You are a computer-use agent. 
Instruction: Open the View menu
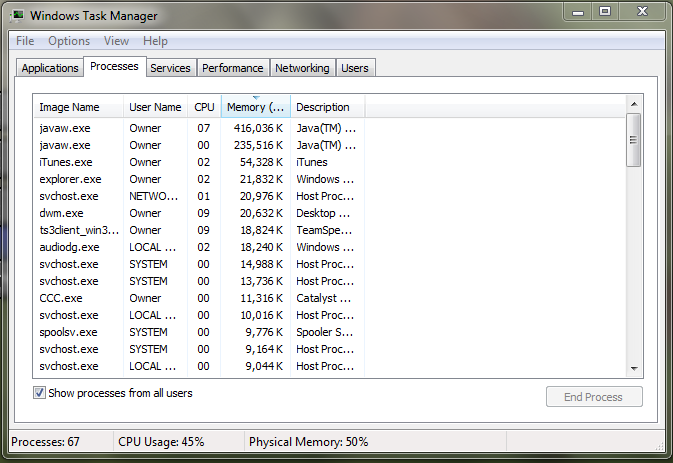[x=116, y=41]
